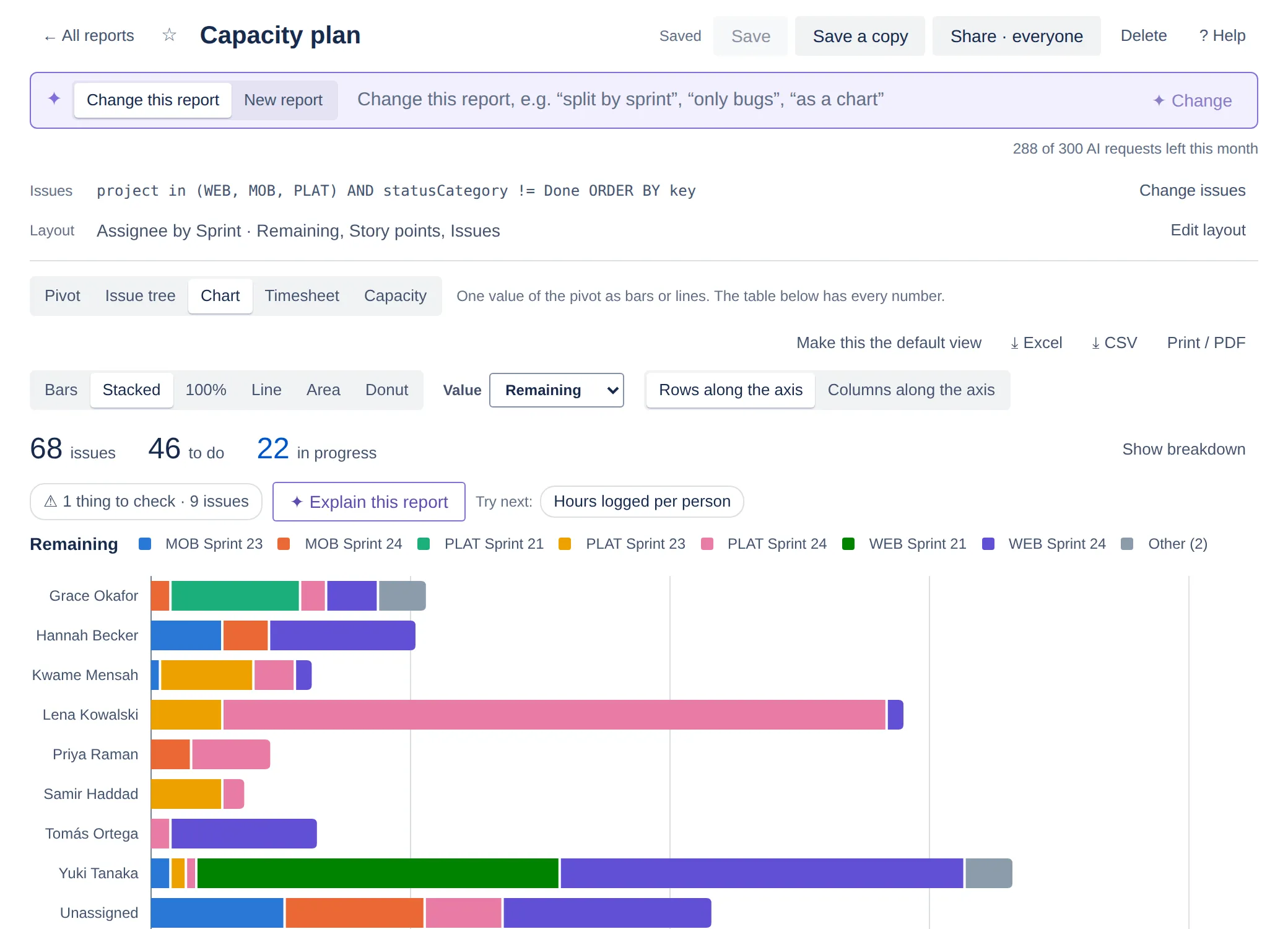Go back to All reports

coord(89,36)
